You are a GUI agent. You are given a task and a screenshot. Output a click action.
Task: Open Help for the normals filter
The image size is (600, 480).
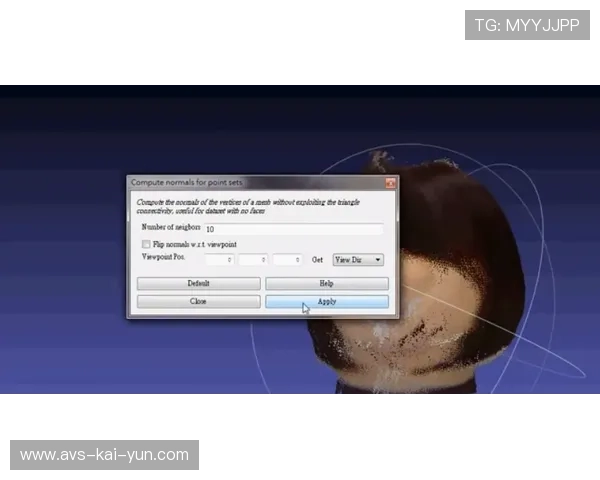point(327,284)
